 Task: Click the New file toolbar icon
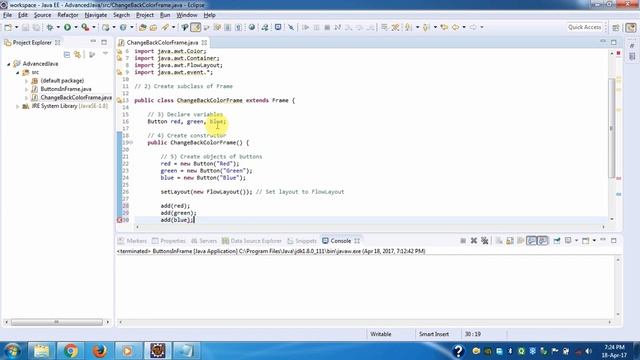[8, 27]
